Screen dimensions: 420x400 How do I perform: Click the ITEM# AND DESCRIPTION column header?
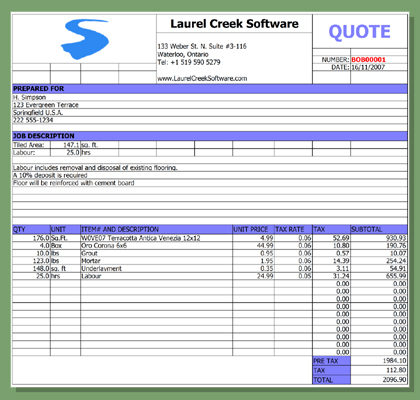[x=156, y=229]
